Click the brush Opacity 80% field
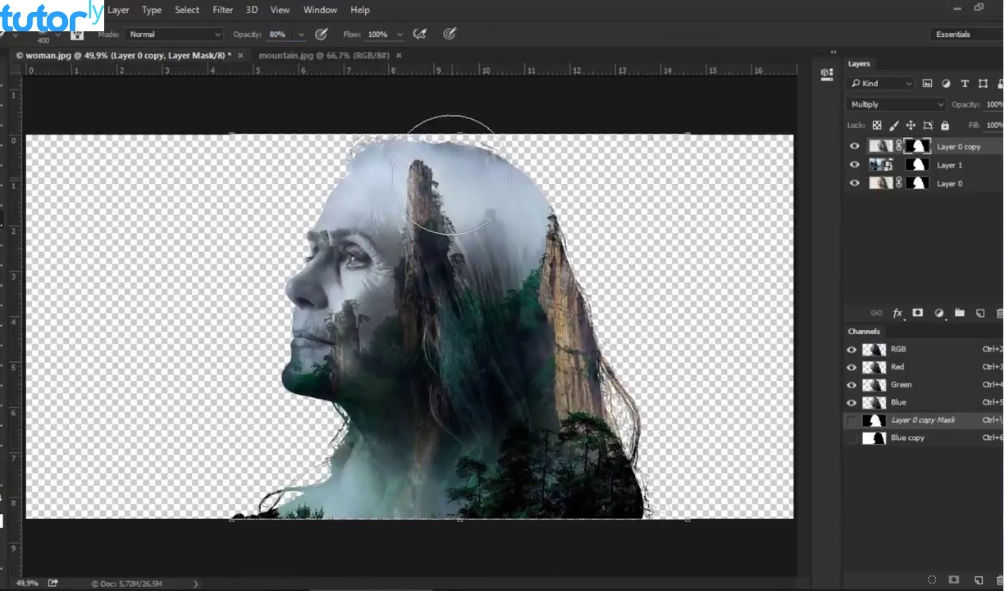This screenshot has width=1004, height=591. click(280, 35)
